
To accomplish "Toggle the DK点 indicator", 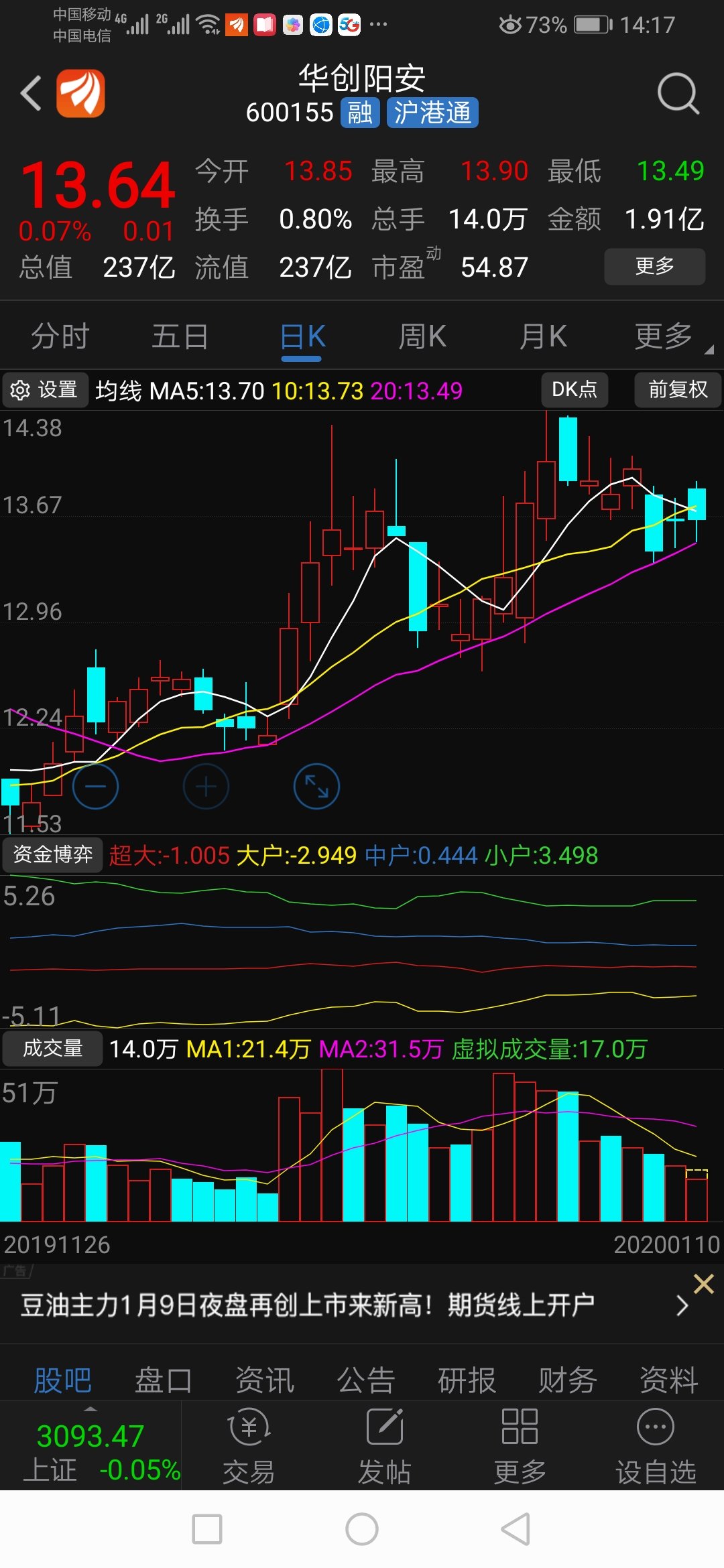I will pos(575,390).
